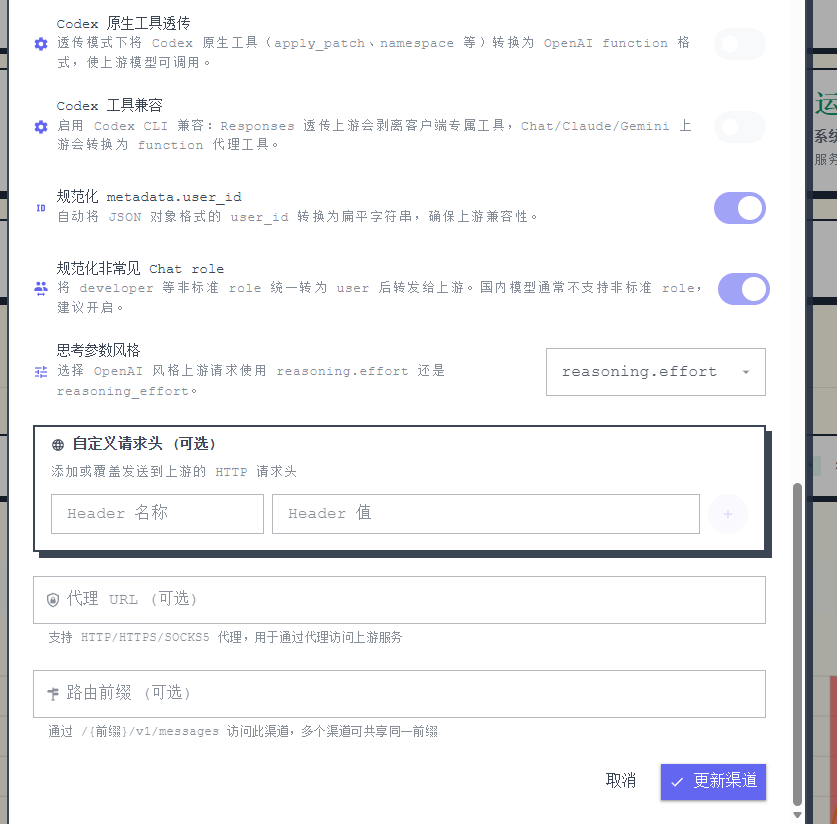
Task: Click the plus button to add header
Action: tap(728, 514)
